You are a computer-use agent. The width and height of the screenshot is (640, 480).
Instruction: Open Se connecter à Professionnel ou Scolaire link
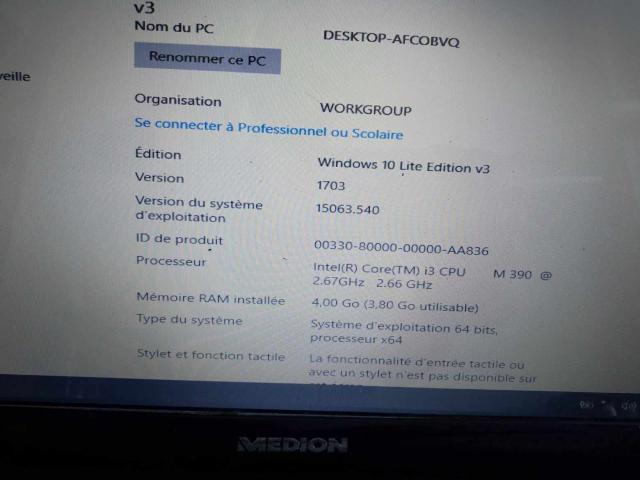tap(269, 129)
